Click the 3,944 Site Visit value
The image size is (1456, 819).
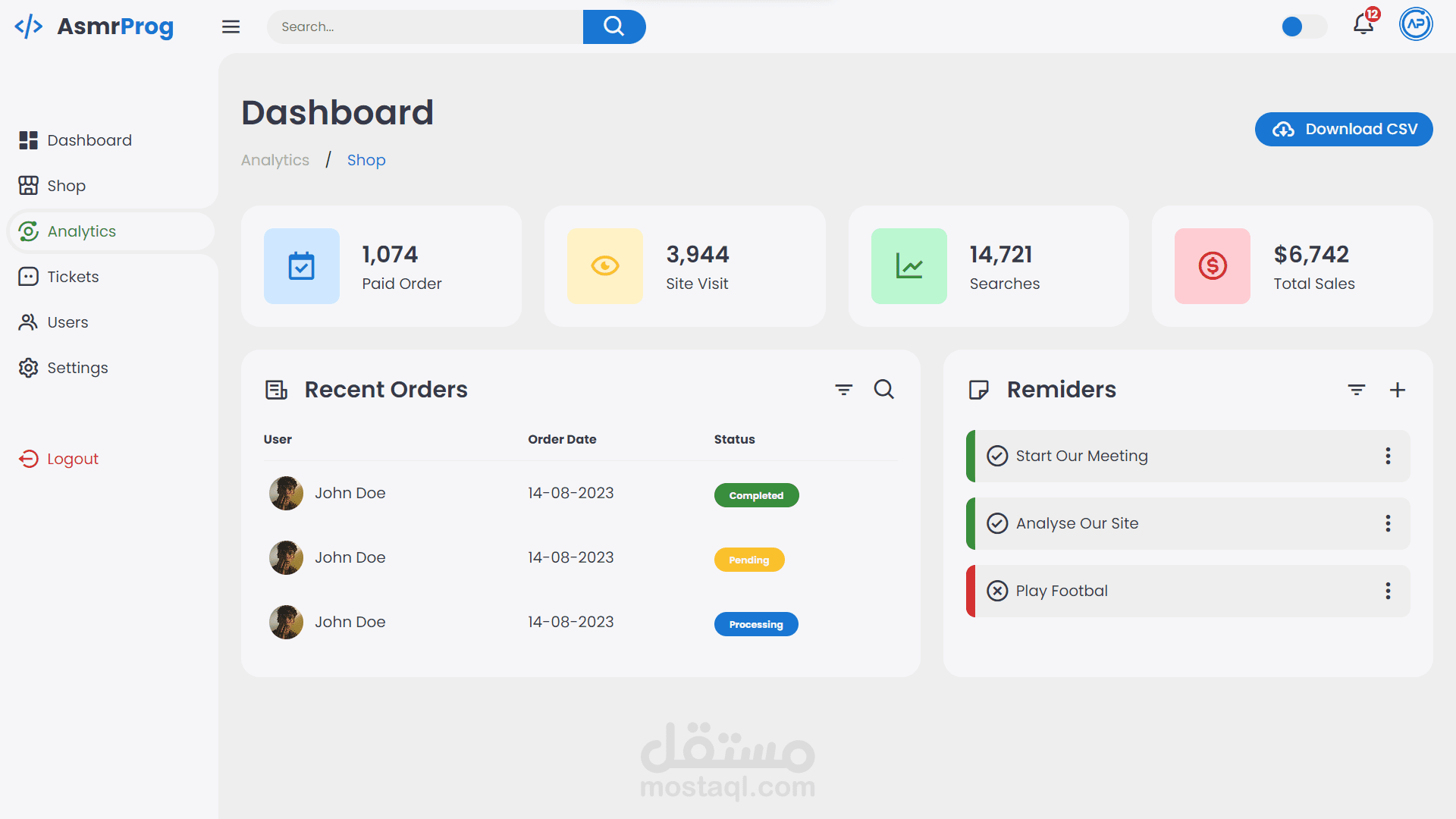[x=698, y=254]
